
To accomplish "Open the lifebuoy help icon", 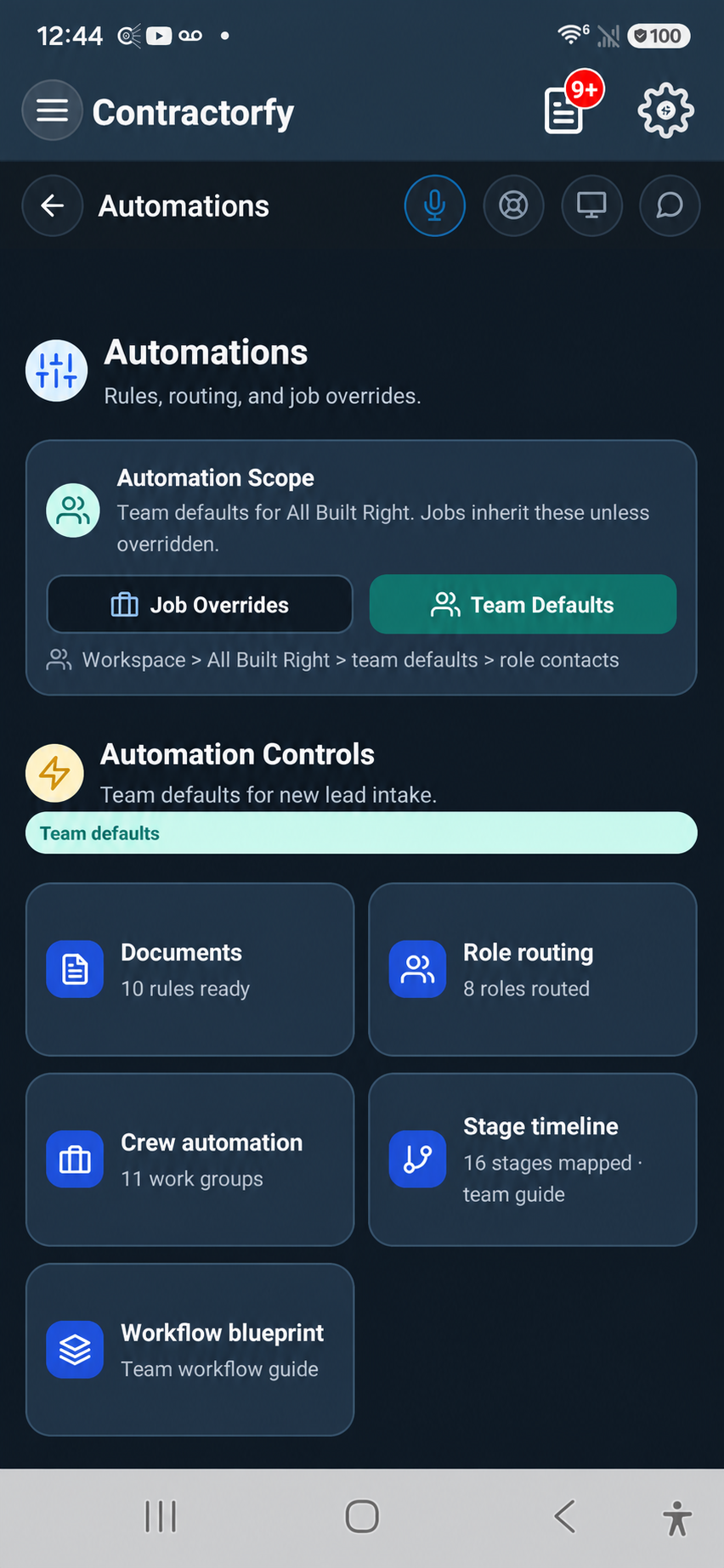I will pos(513,206).
